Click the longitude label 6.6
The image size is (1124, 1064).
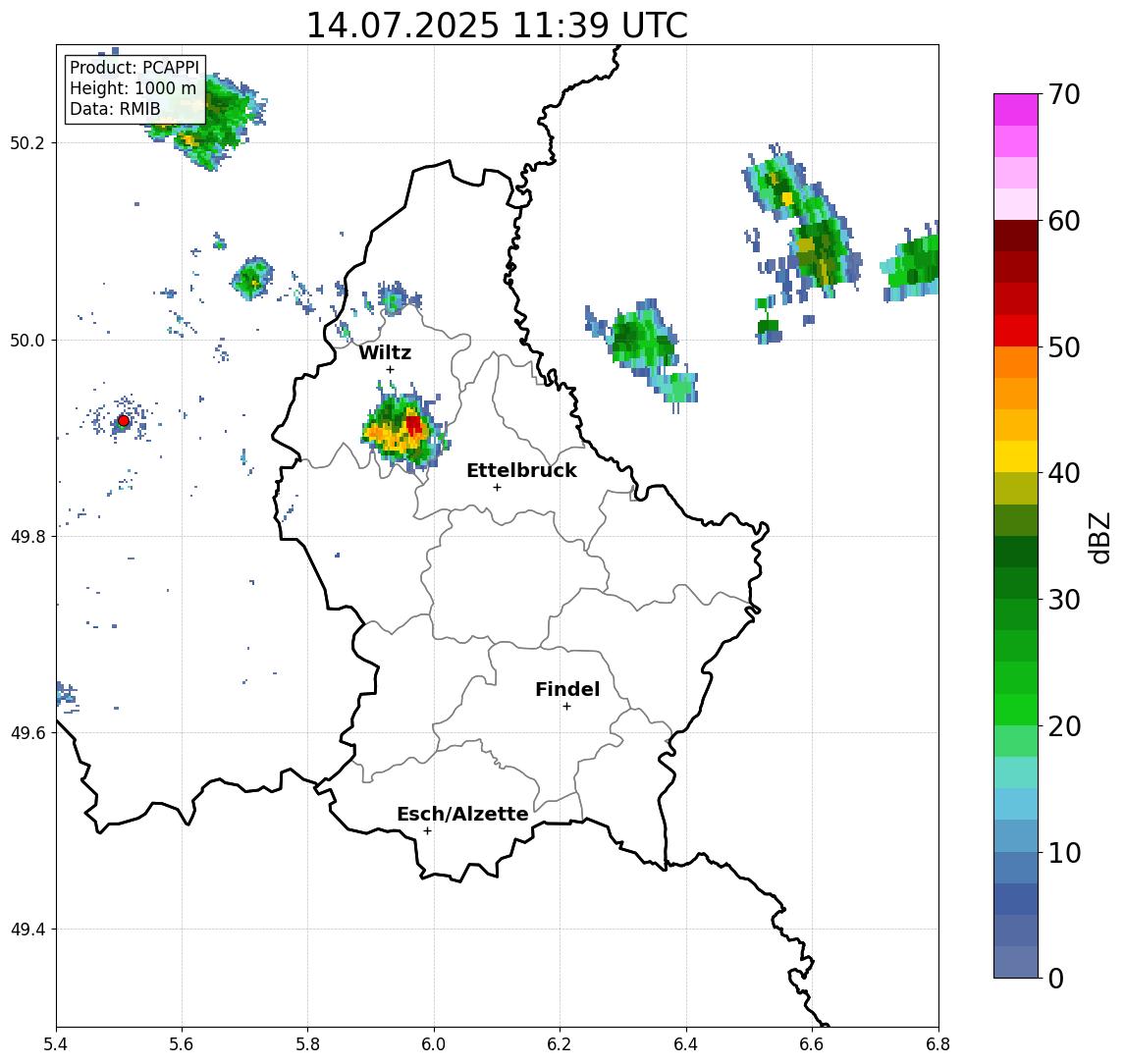812,1044
